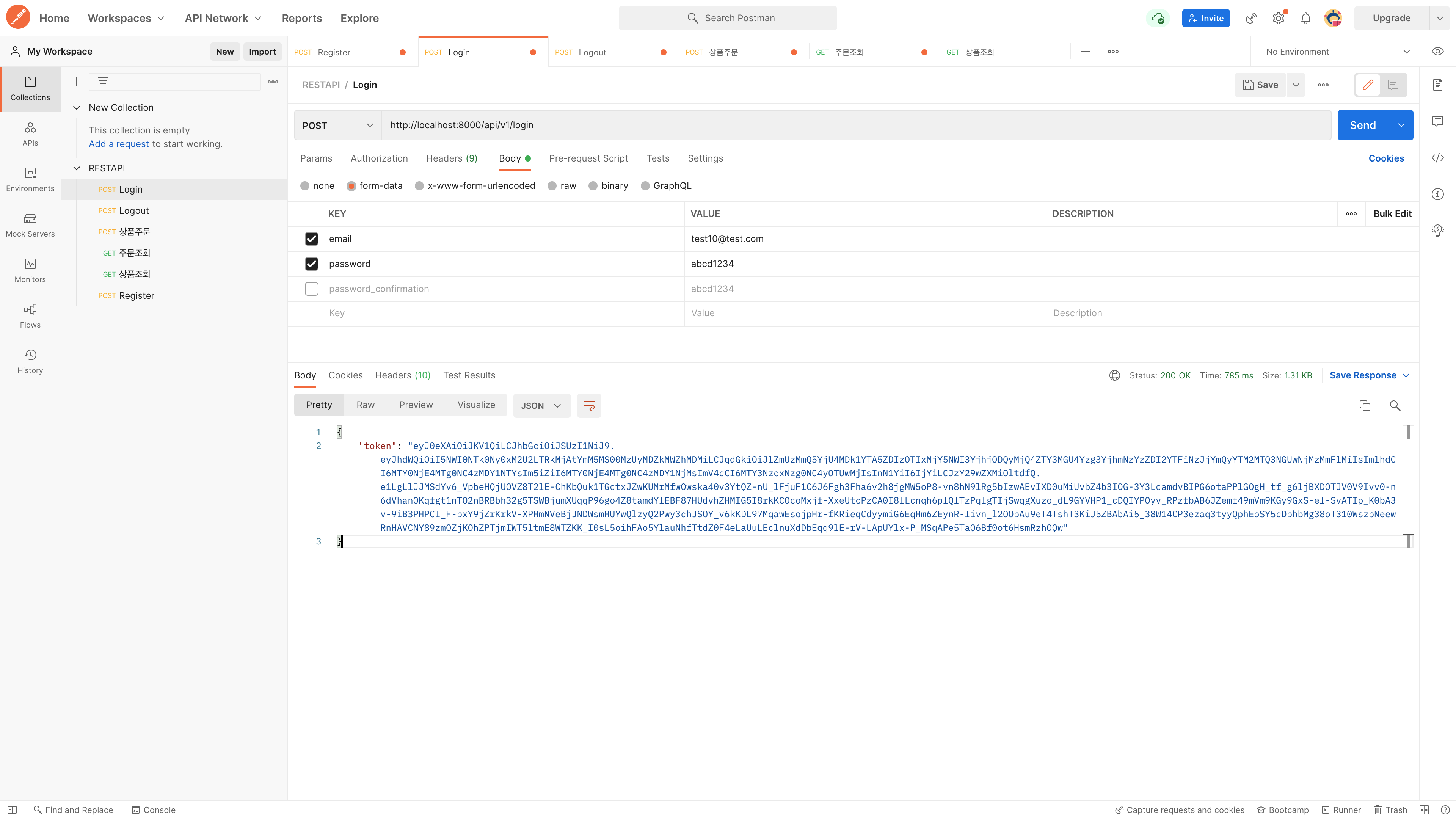Viewport: 1456px width, 819px height.
Task: Open the POST method dropdown
Action: 337,126
